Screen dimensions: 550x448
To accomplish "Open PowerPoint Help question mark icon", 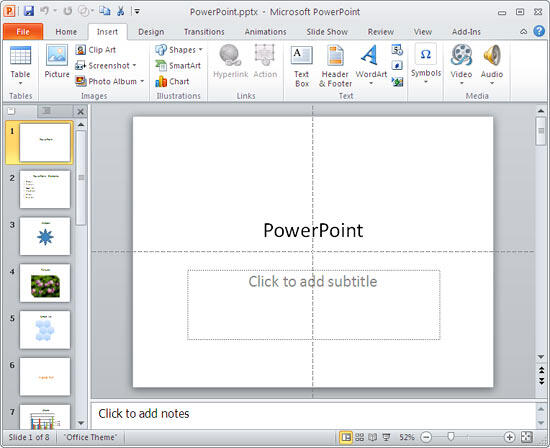I will pos(539,31).
